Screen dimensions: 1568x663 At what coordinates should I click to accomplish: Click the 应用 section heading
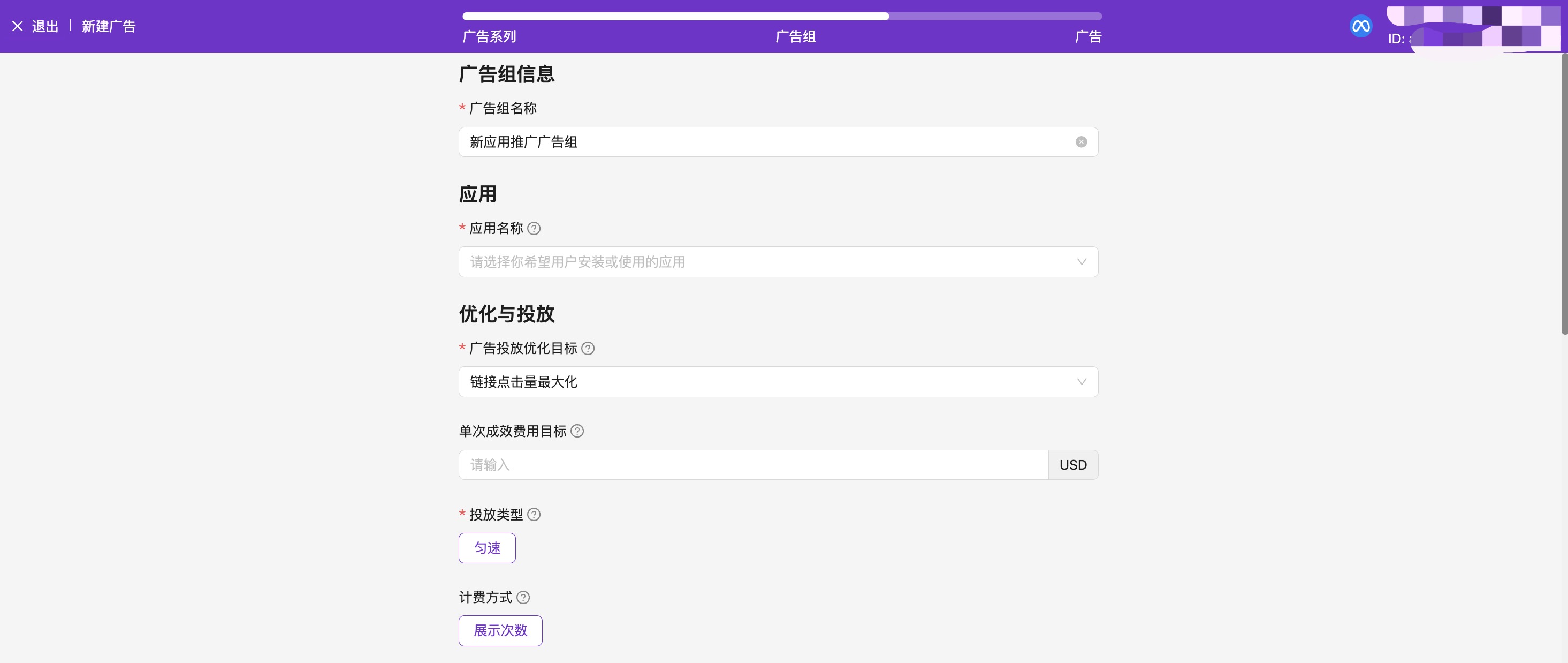click(x=478, y=194)
